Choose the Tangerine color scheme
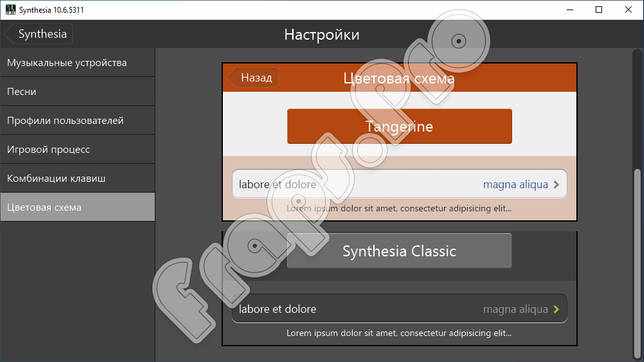This screenshot has width=644, height=362. (x=399, y=127)
